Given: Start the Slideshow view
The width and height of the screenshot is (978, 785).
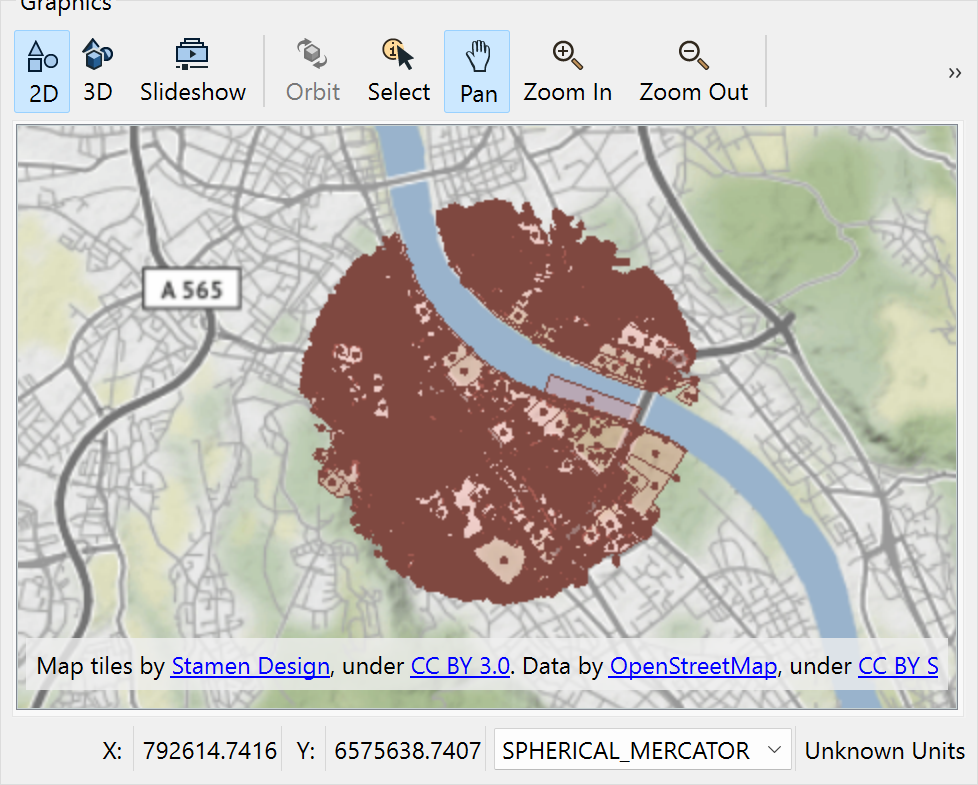Looking at the screenshot, I should tap(192, 71).
